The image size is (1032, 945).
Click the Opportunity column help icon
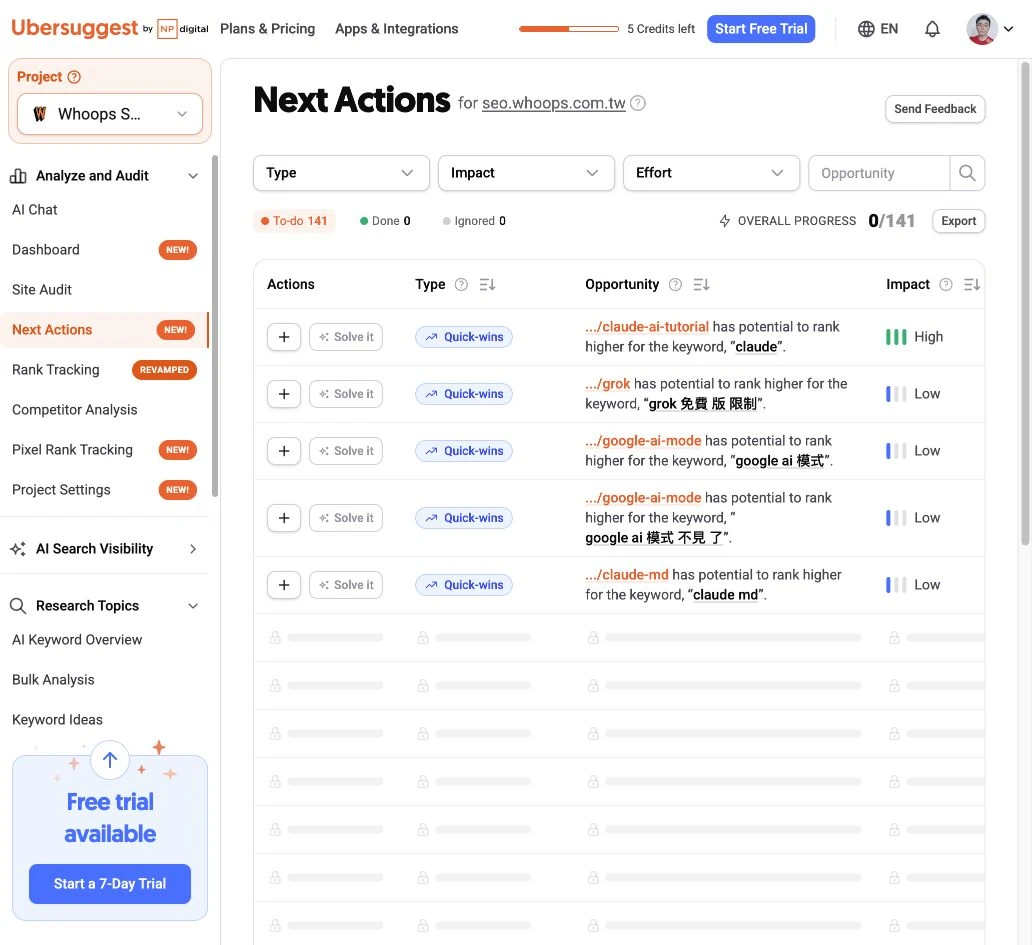(x=675, y=284)
